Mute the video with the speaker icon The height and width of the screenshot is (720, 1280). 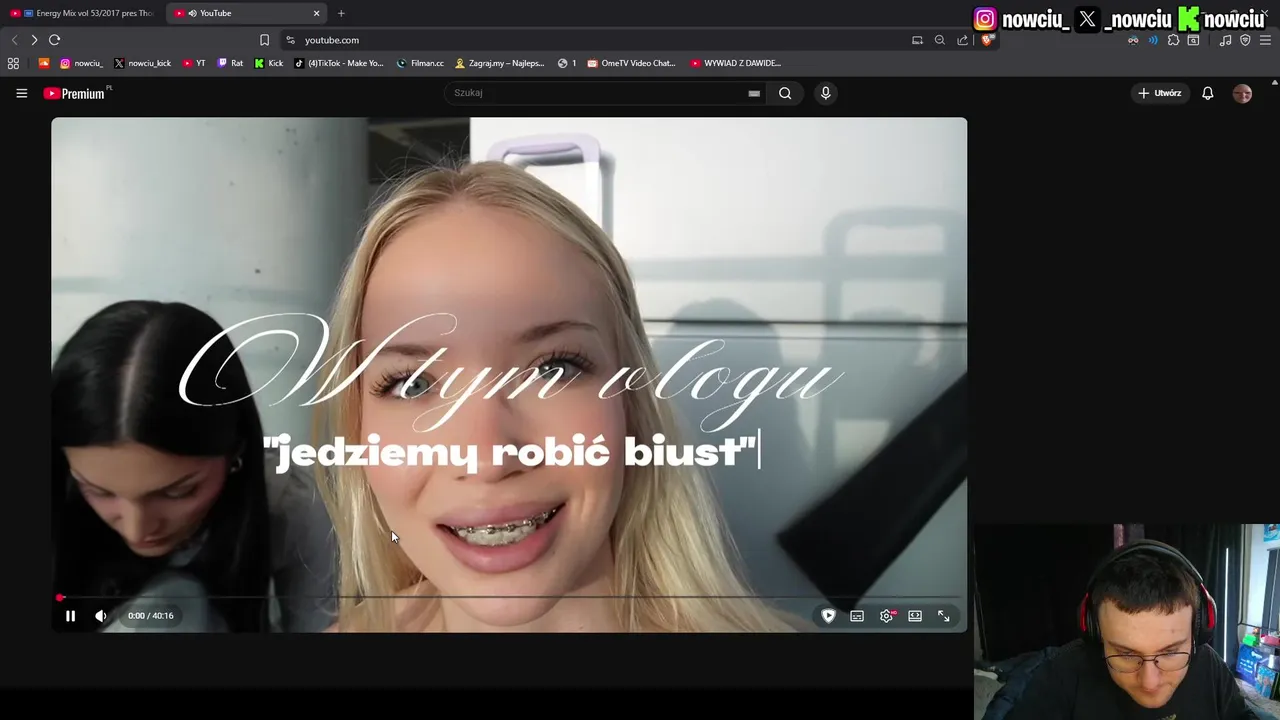click(x=101, y=616)
